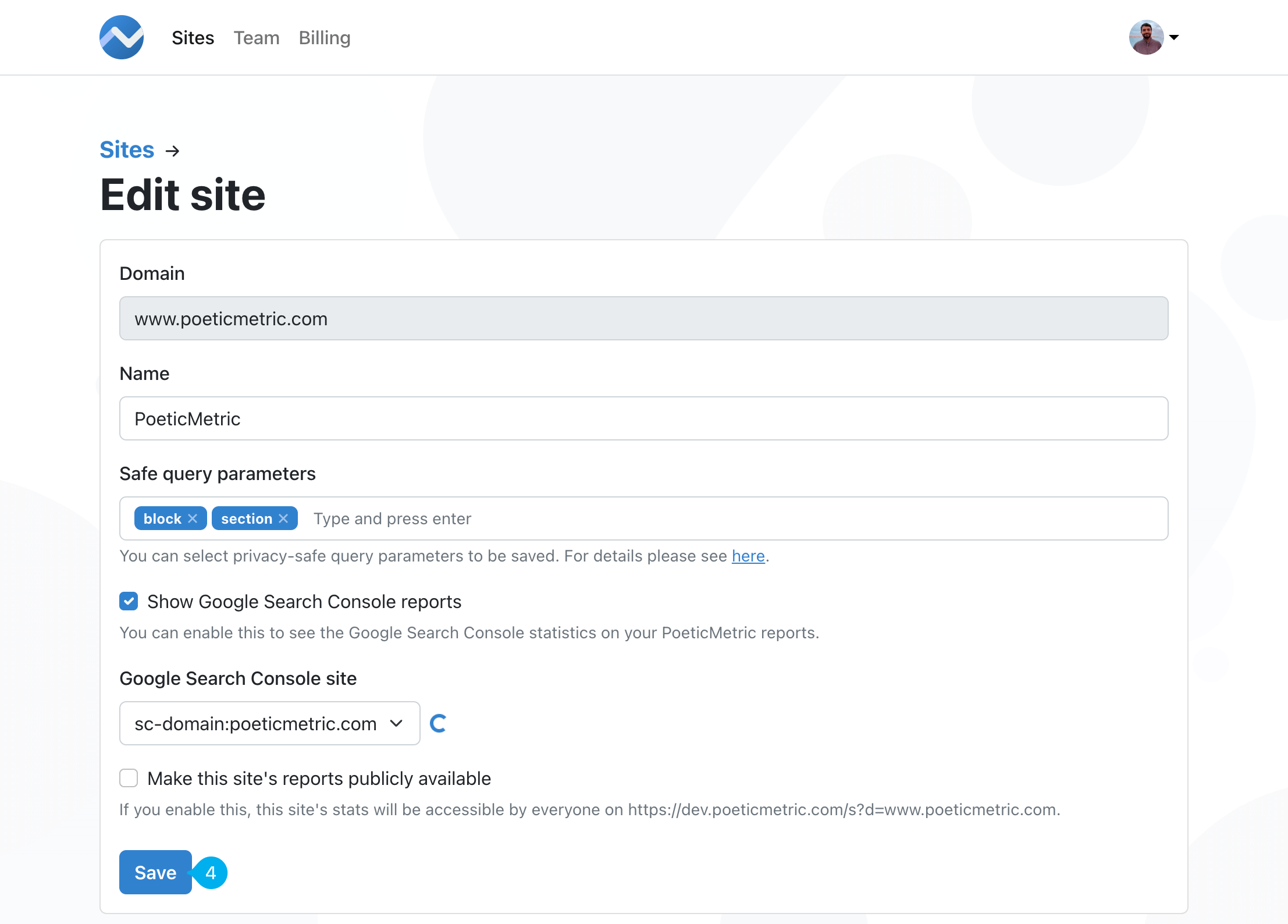
Task: Enable making site's reports publicly available
Action: point(129,778)
